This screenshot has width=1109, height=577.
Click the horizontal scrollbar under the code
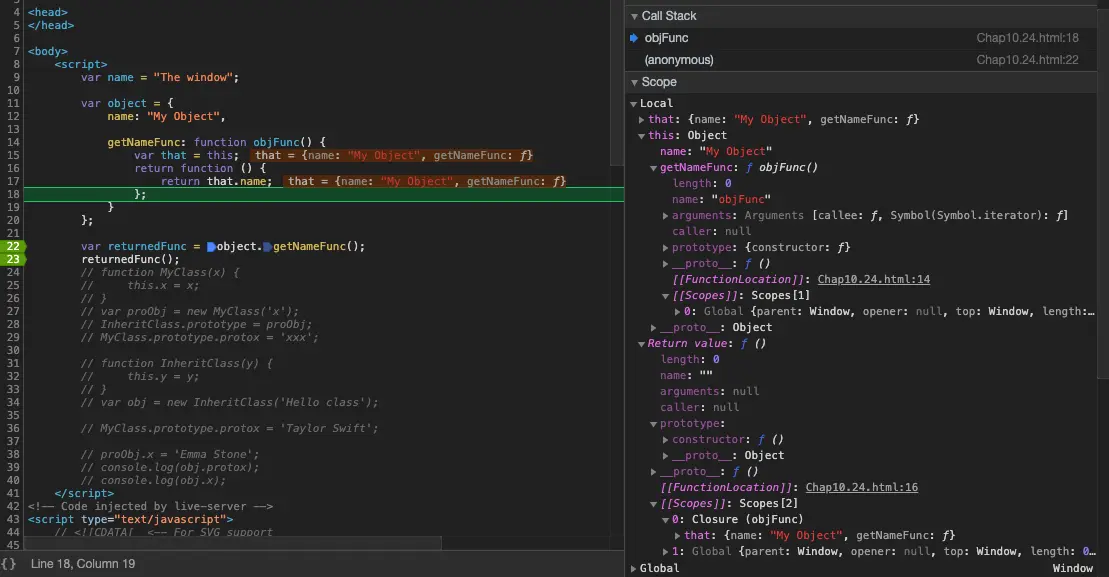pos(233,543)
